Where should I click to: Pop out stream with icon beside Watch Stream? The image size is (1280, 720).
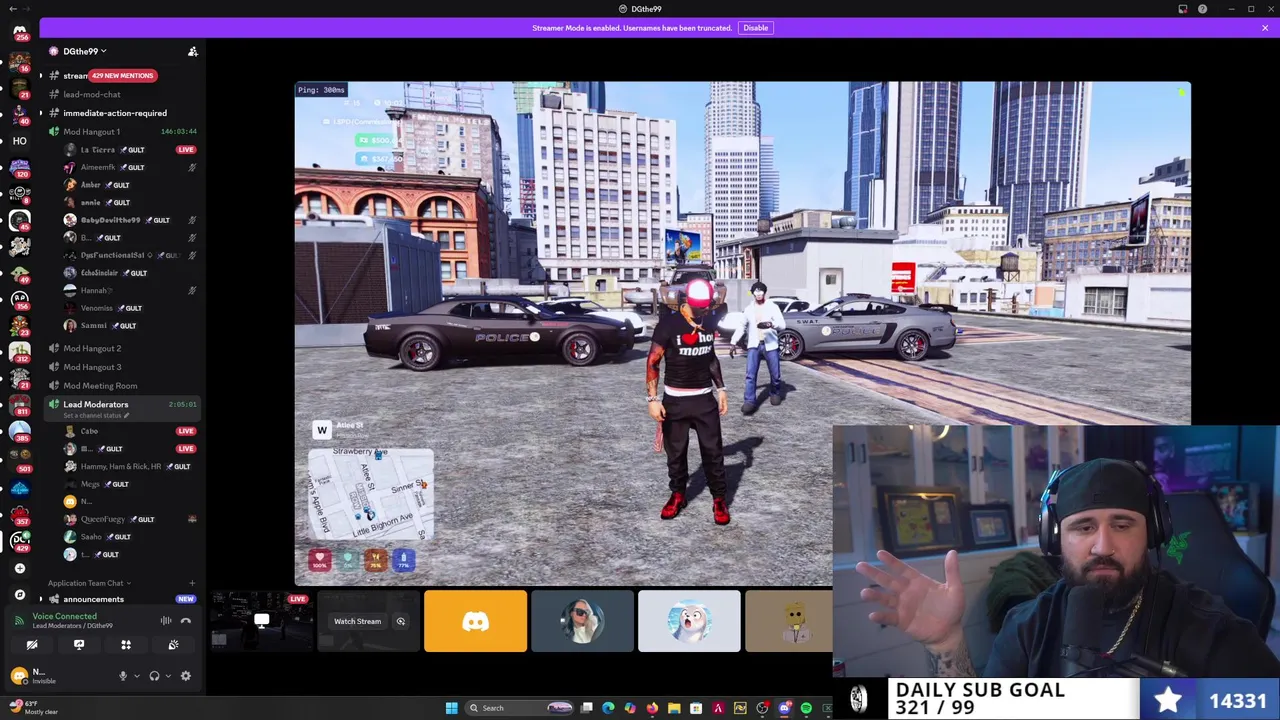click(x=400, y=621)
